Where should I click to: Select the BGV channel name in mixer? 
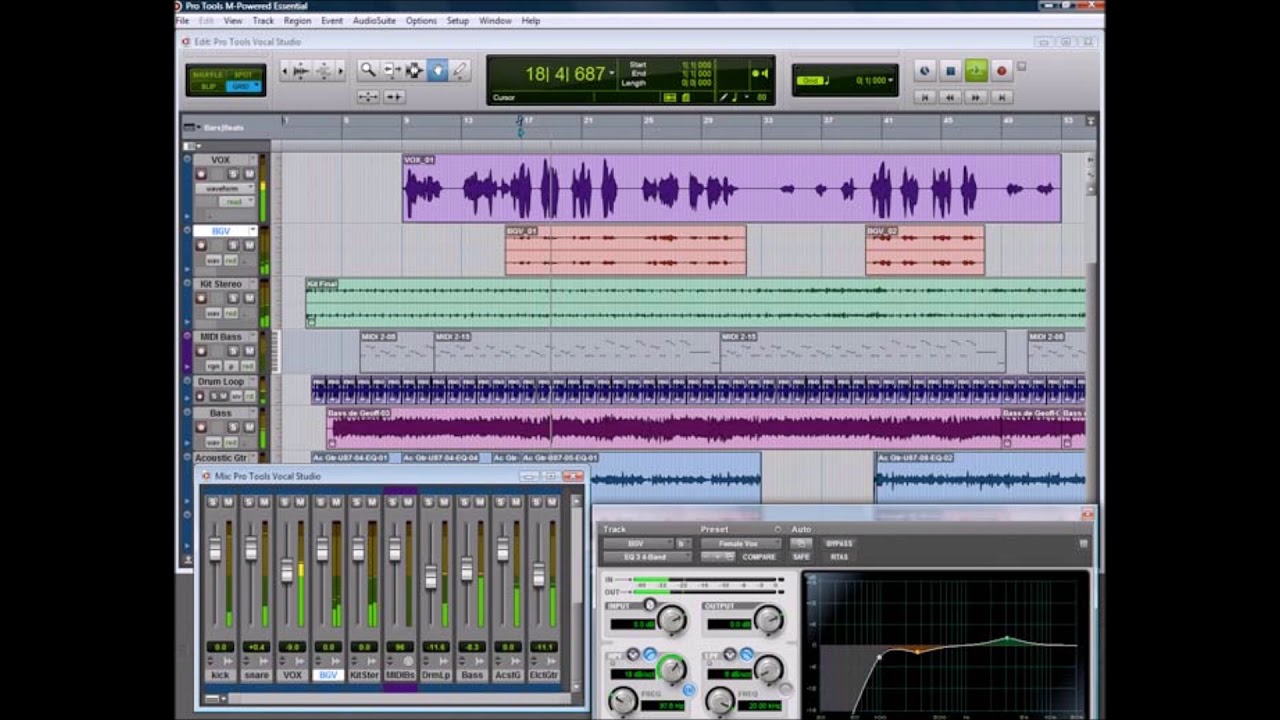pyautogui.click(x=328, y=675)
